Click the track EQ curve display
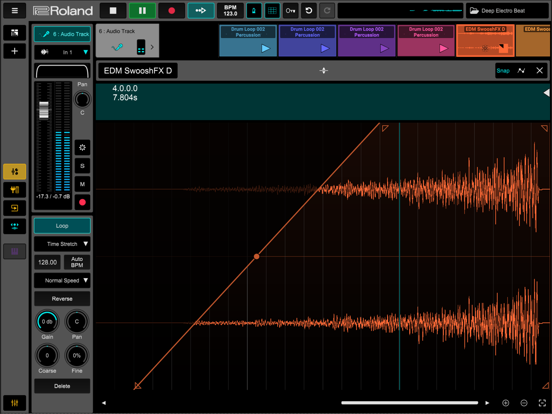Image resolution: width=552 pixels, height=414 pixels. tap(62, 71)
